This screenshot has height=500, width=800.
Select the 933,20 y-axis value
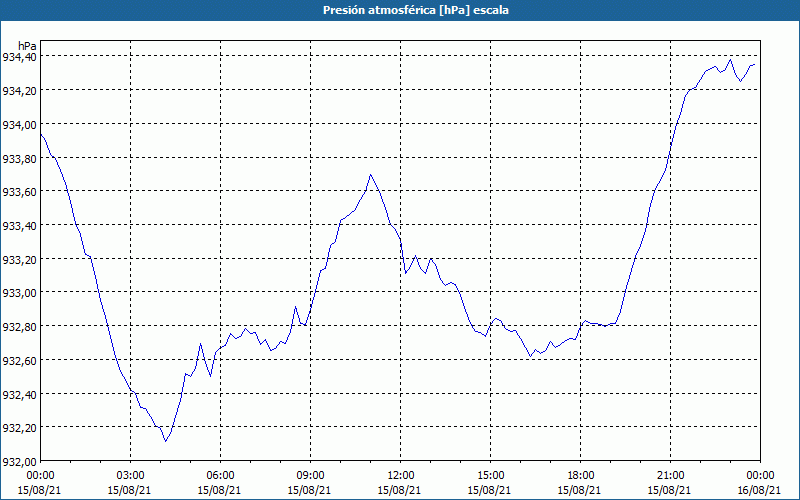click(x=19, y=259)
